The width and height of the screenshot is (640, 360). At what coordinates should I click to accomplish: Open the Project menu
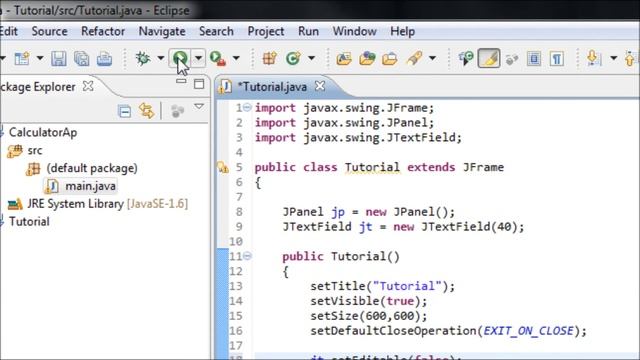coord(266,31)
